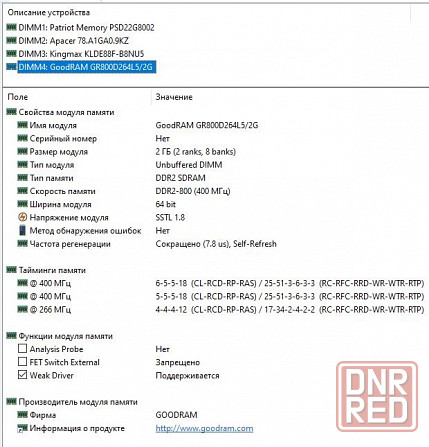The height and width of the screenshot is (447, 429).
Task: Click the icon next to Тип памяти
Action: point(22,178)
